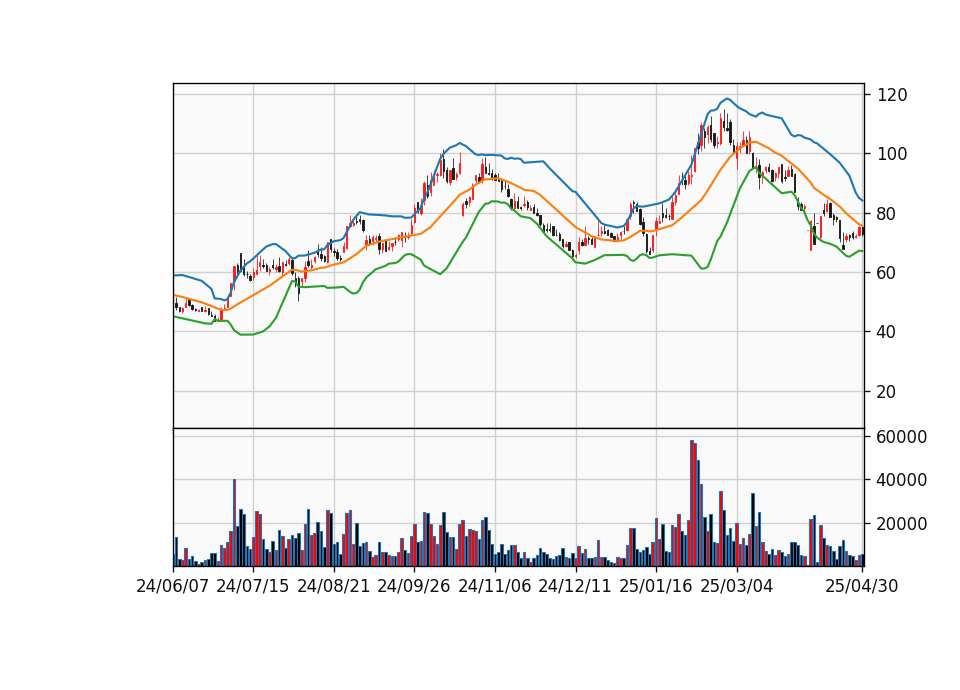Click the 25/03/04 date label
The image size is (960, 690).
click(x=737, y=587)
